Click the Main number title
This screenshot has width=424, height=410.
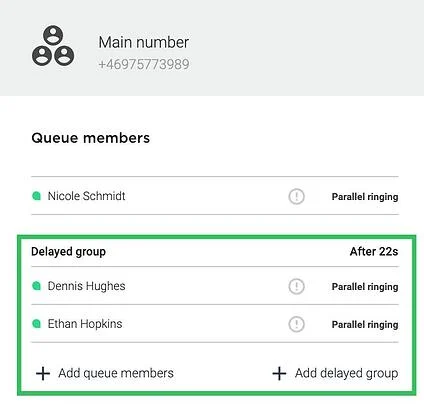pyautogui.click(x=143, y=42)
